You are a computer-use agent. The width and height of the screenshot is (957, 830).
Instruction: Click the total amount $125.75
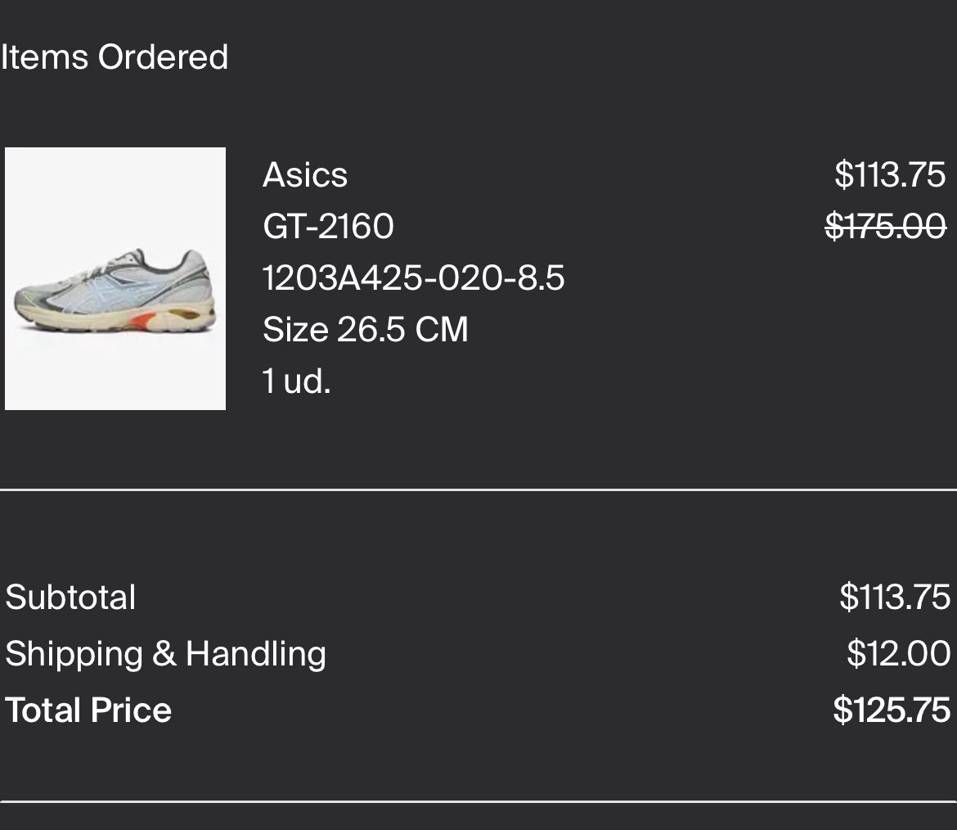[x=892, y=710]
